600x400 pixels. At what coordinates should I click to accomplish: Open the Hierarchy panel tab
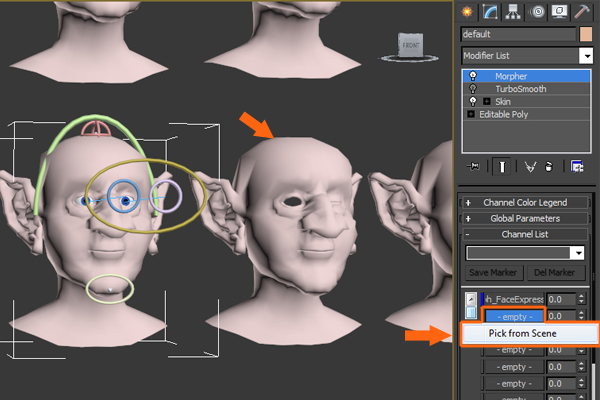pos(513,12)
